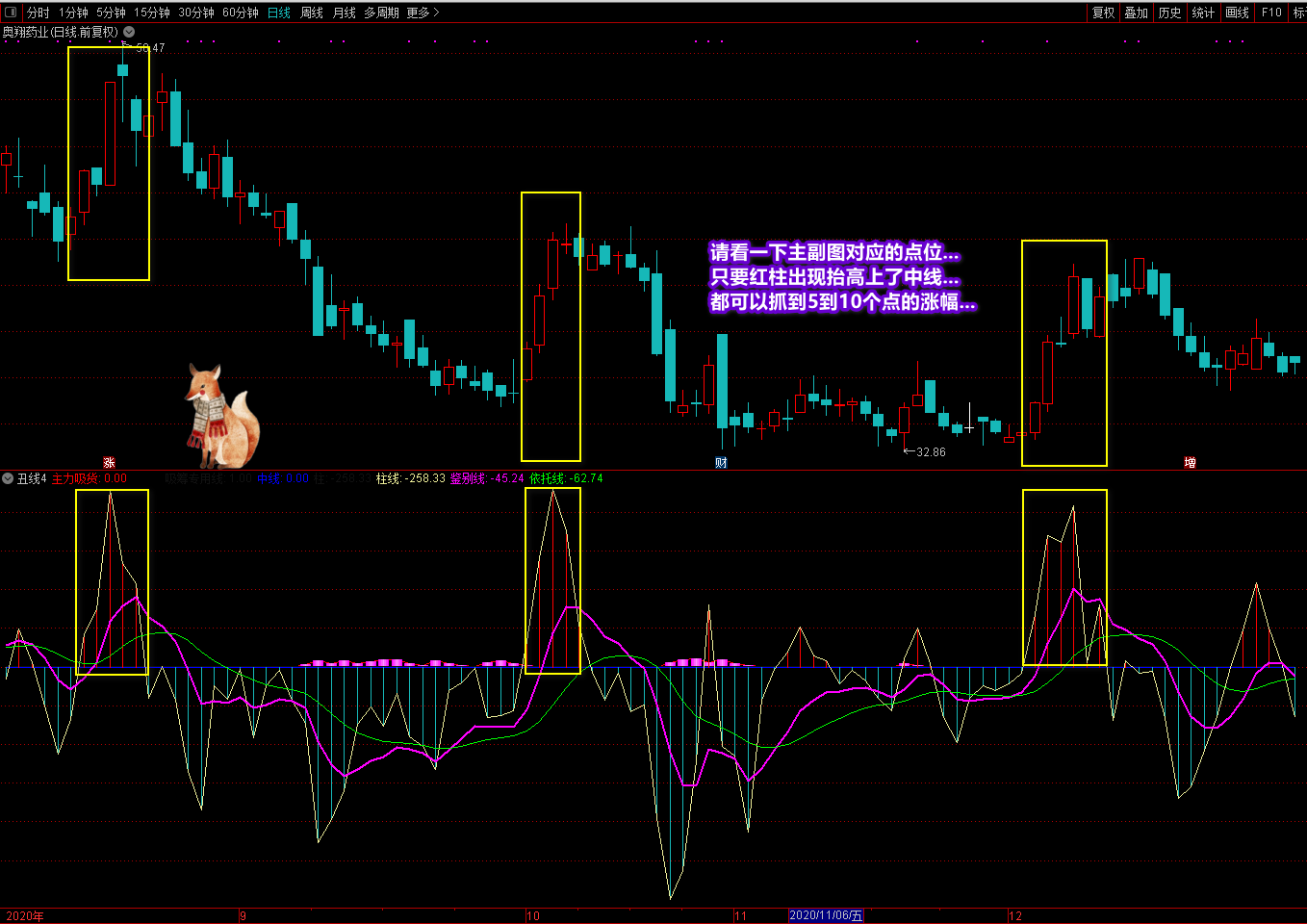Toggle 复权 price adjustment
This screenshot has height=924, width=1307.
[1103, 13]
